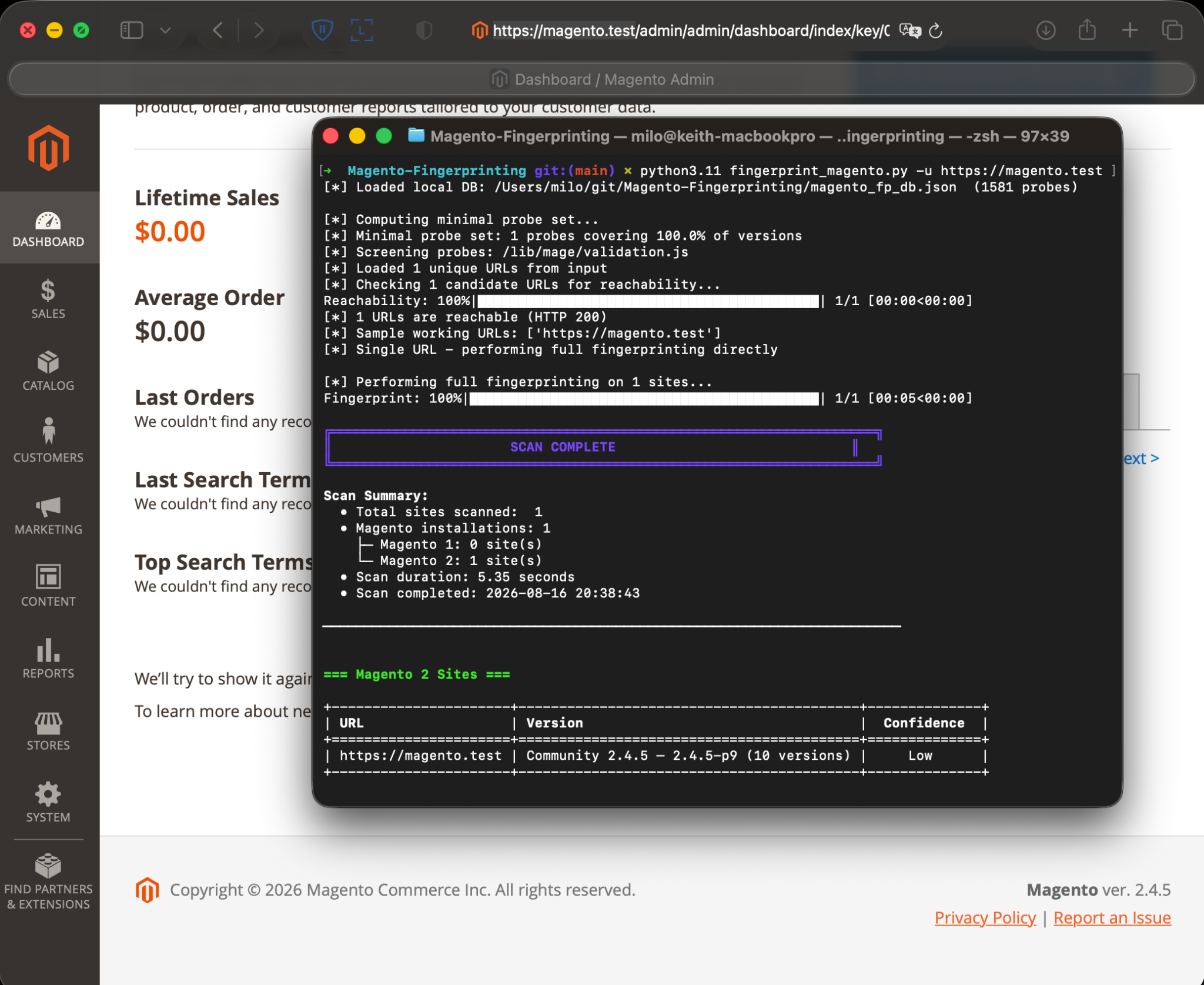Click the Fingerprint progress bar in terminal

point(644,399)
